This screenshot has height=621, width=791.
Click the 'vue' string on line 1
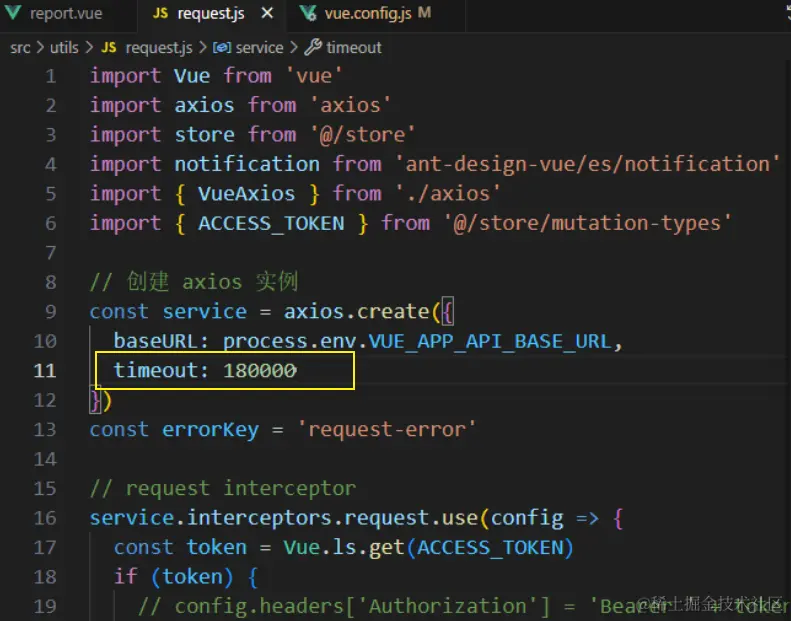tap(314, 76)
